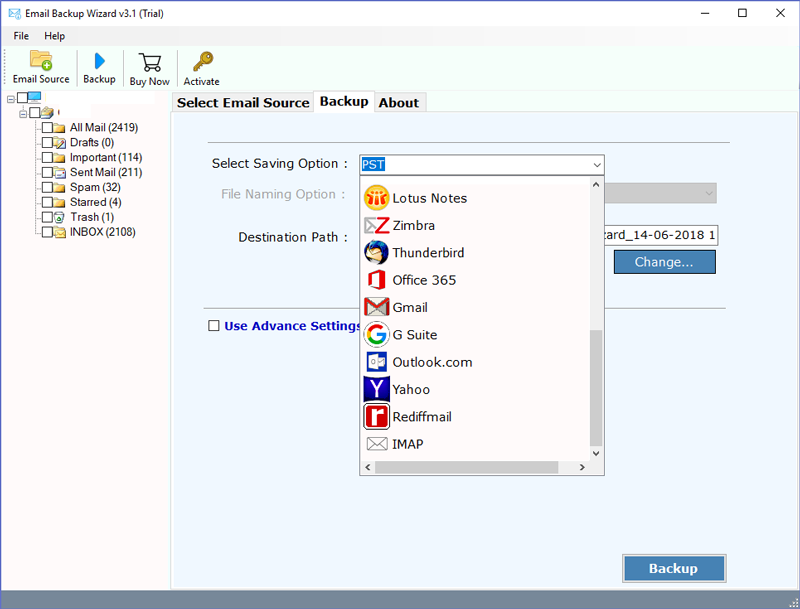This screenshot has width=800, height=609.
Task: Check the Trash (1) checkbox
Action: point(47,217)
